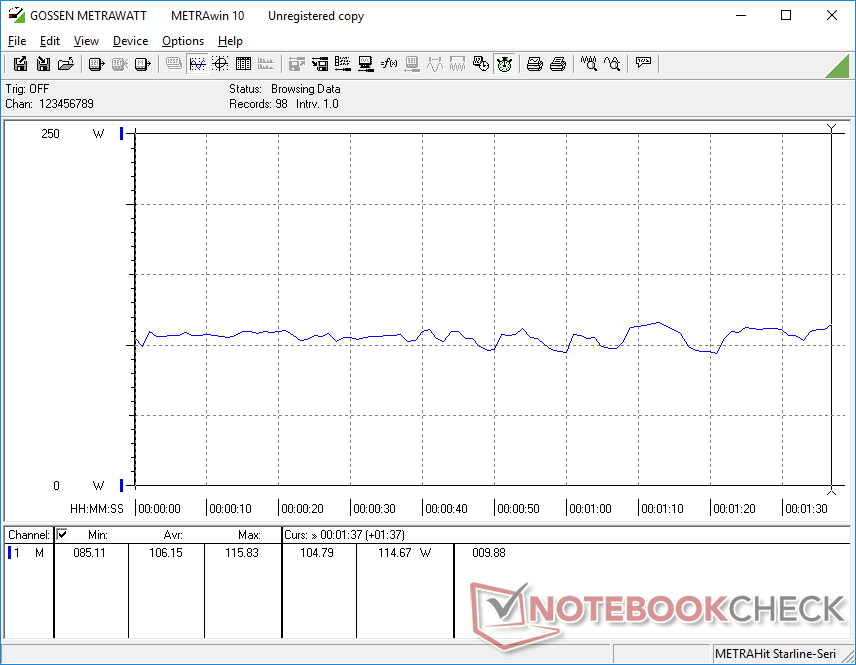856x665 pixels.
Task: Click the meter memory 'M' transfer icon
Action: [x=142, y=64]
